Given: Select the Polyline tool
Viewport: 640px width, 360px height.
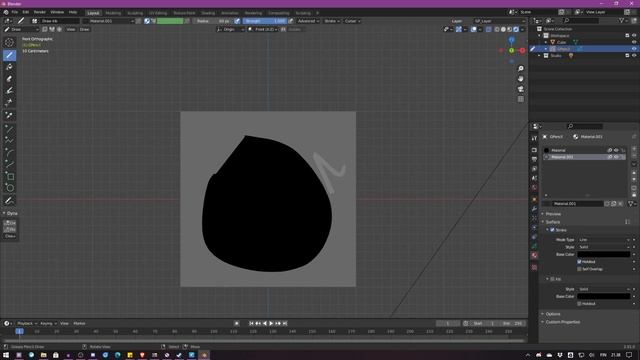Looking at the screenshot, I should pyautogui.click(x=9, y=141).
